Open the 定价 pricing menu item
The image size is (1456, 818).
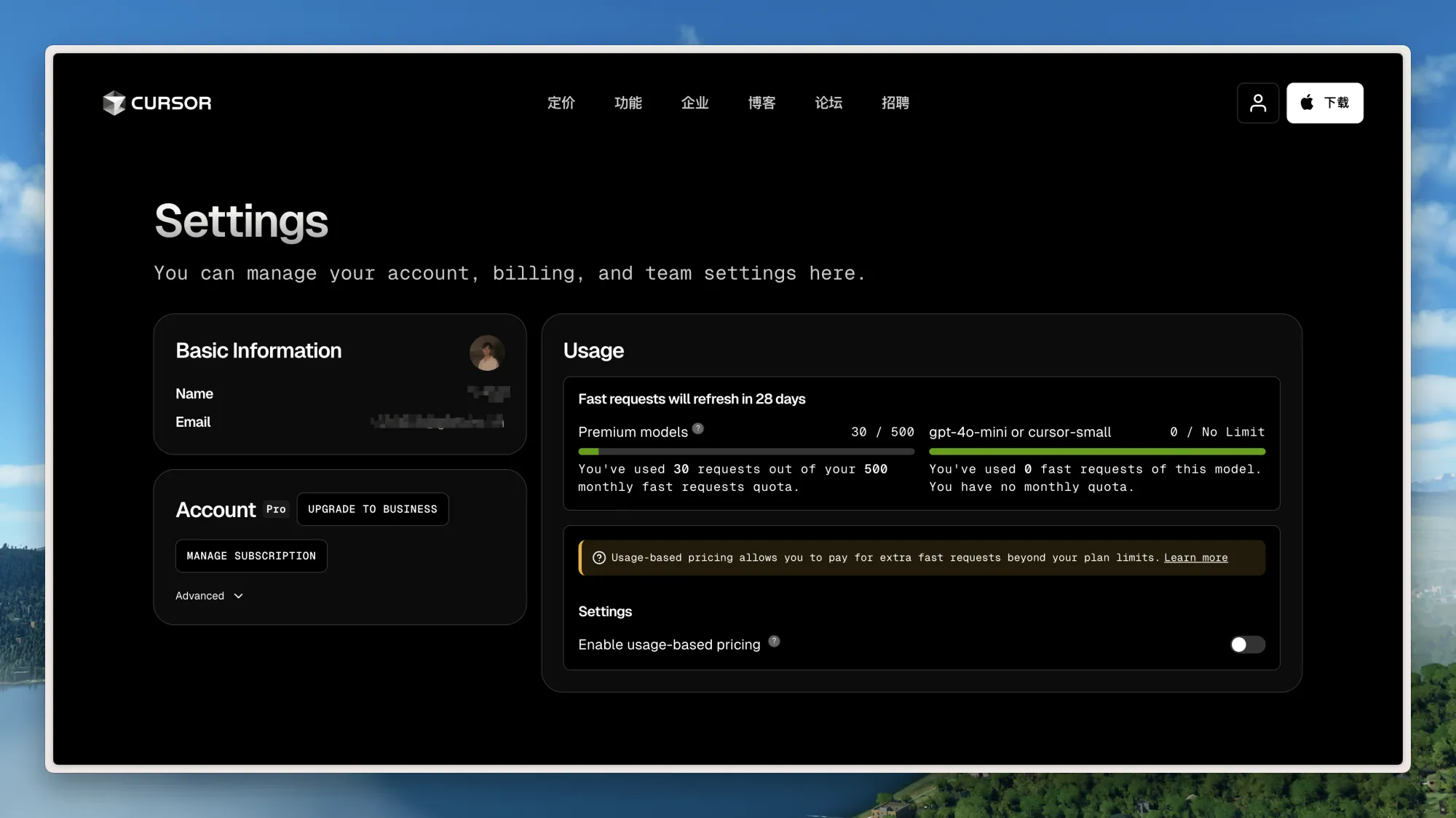561,103
